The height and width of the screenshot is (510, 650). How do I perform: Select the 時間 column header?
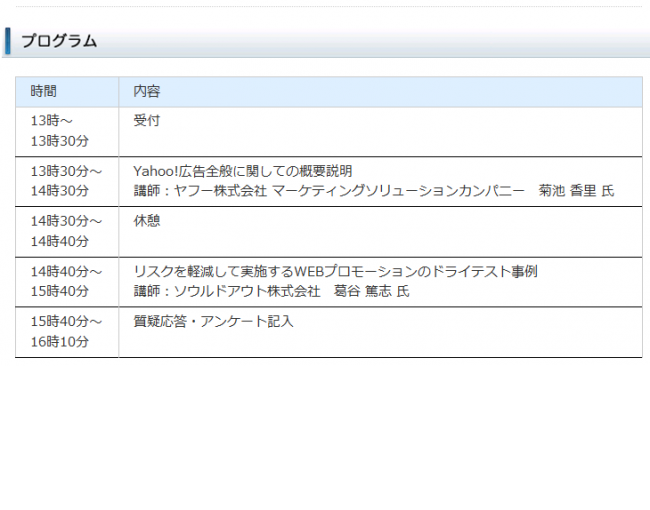click(67, 92)
